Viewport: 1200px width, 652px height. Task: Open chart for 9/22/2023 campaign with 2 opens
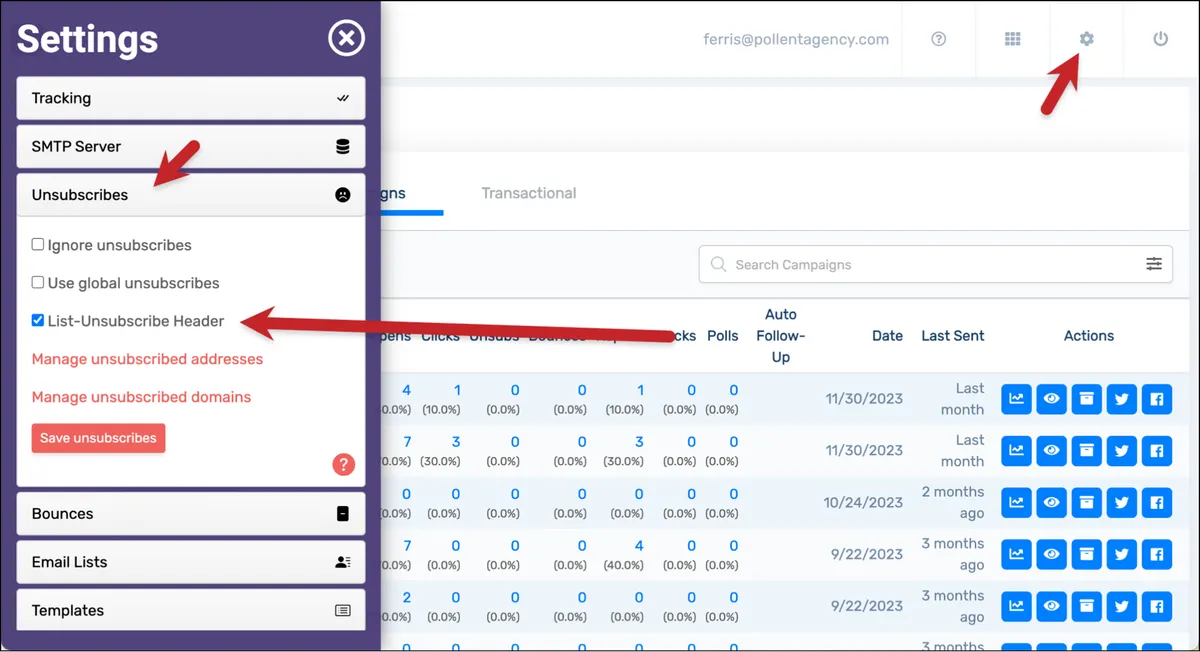click(1017, 606)
